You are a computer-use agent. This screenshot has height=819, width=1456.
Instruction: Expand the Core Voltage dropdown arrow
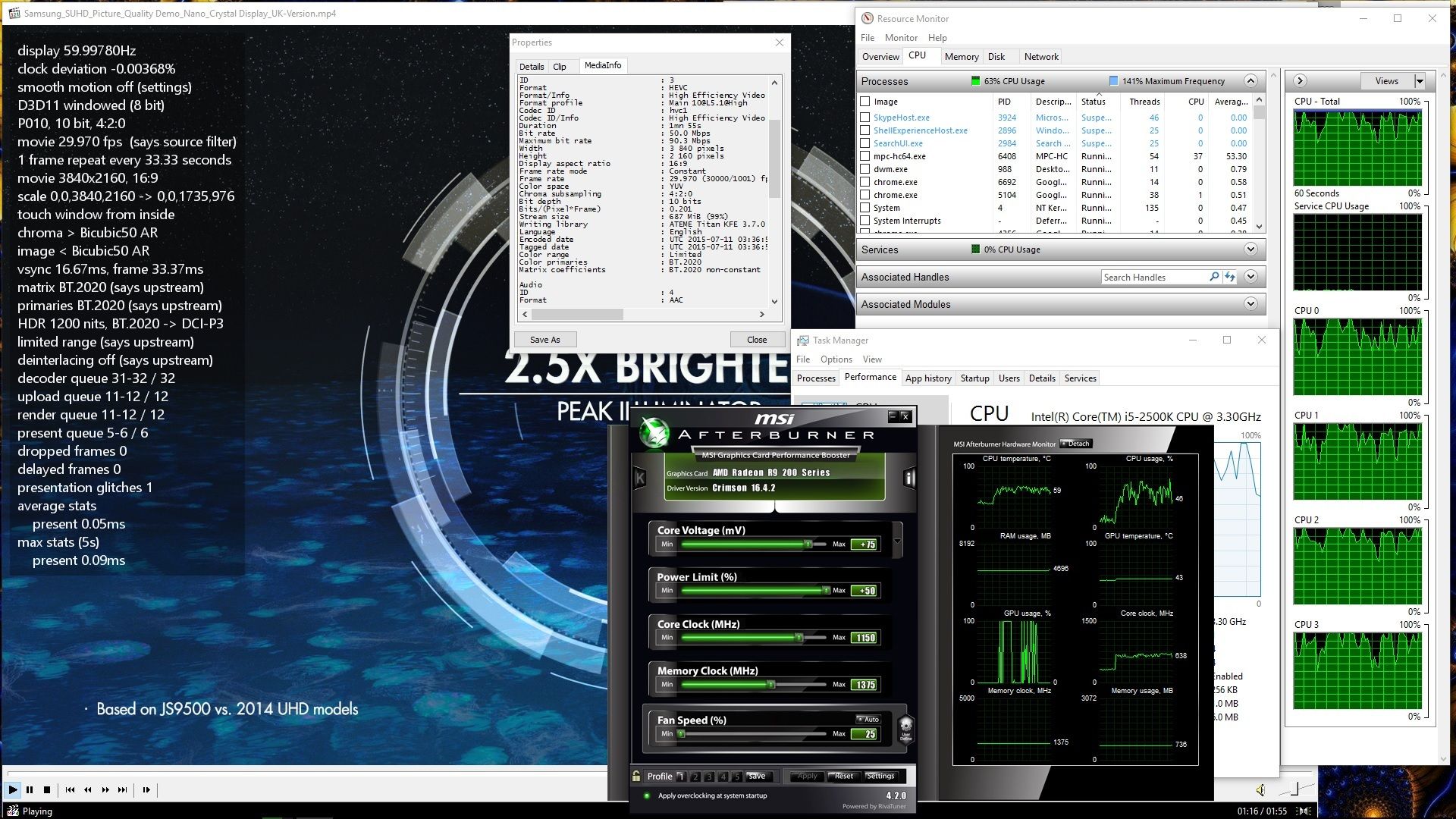pos(898,541)
